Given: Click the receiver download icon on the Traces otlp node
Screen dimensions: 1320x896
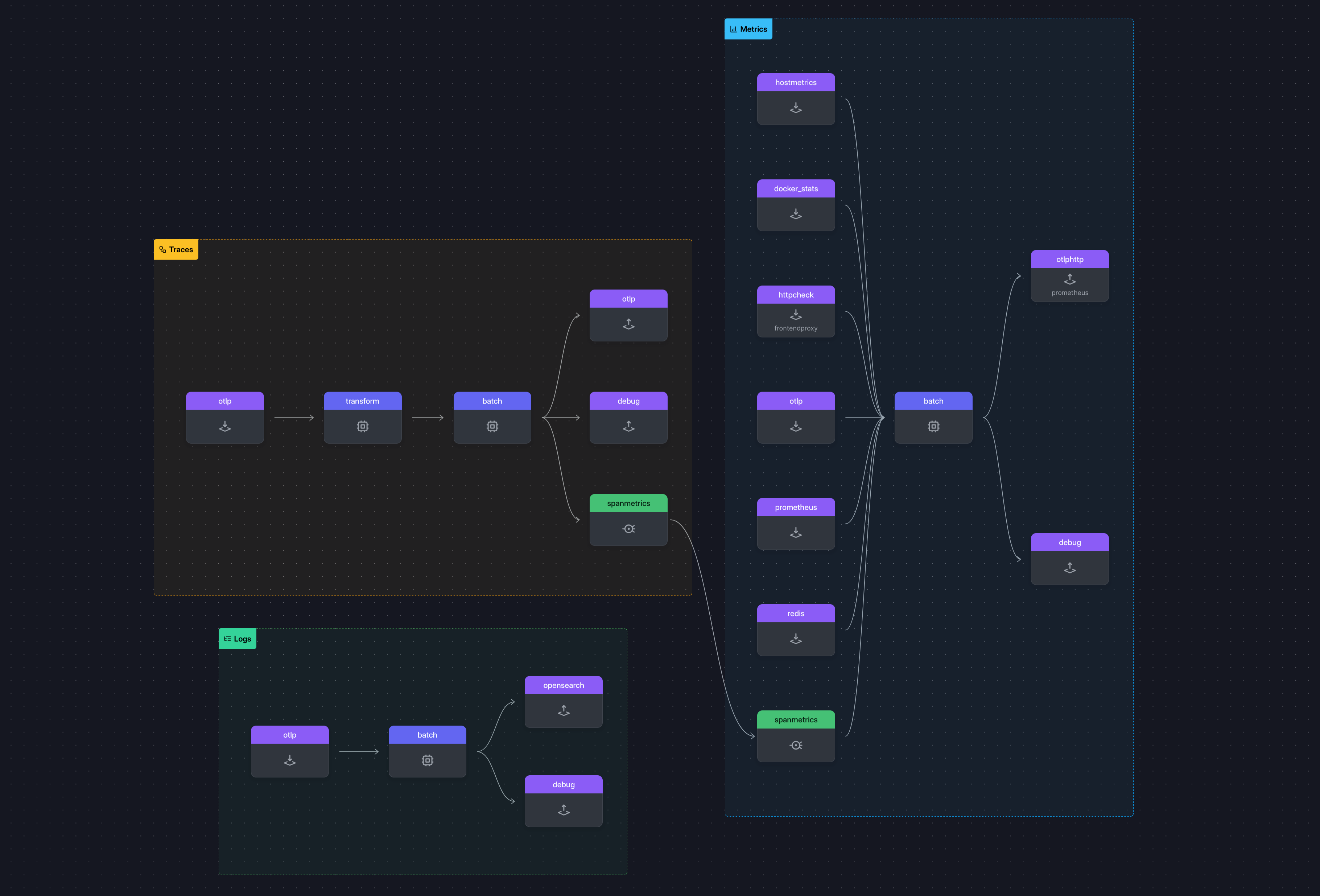Looking at the screenshot, I should [225, 426].
